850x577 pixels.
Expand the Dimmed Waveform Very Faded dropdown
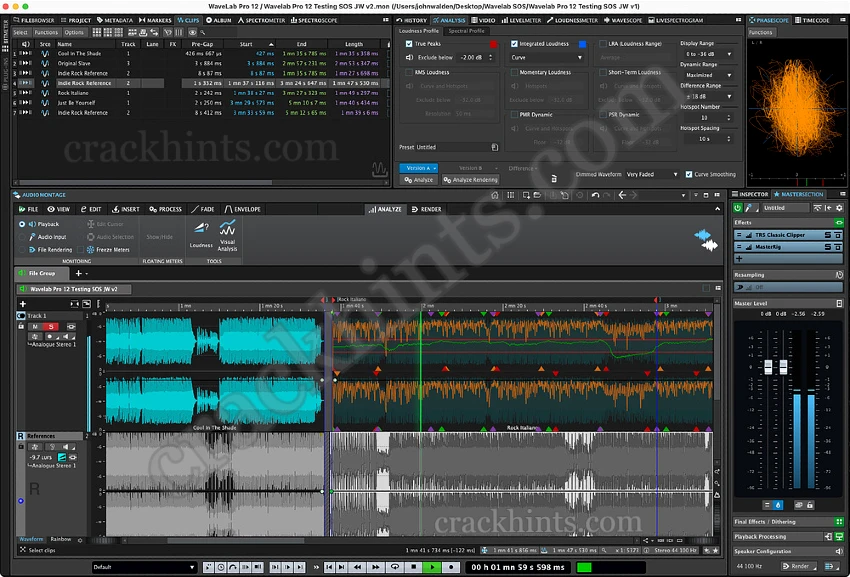point(652,174)
